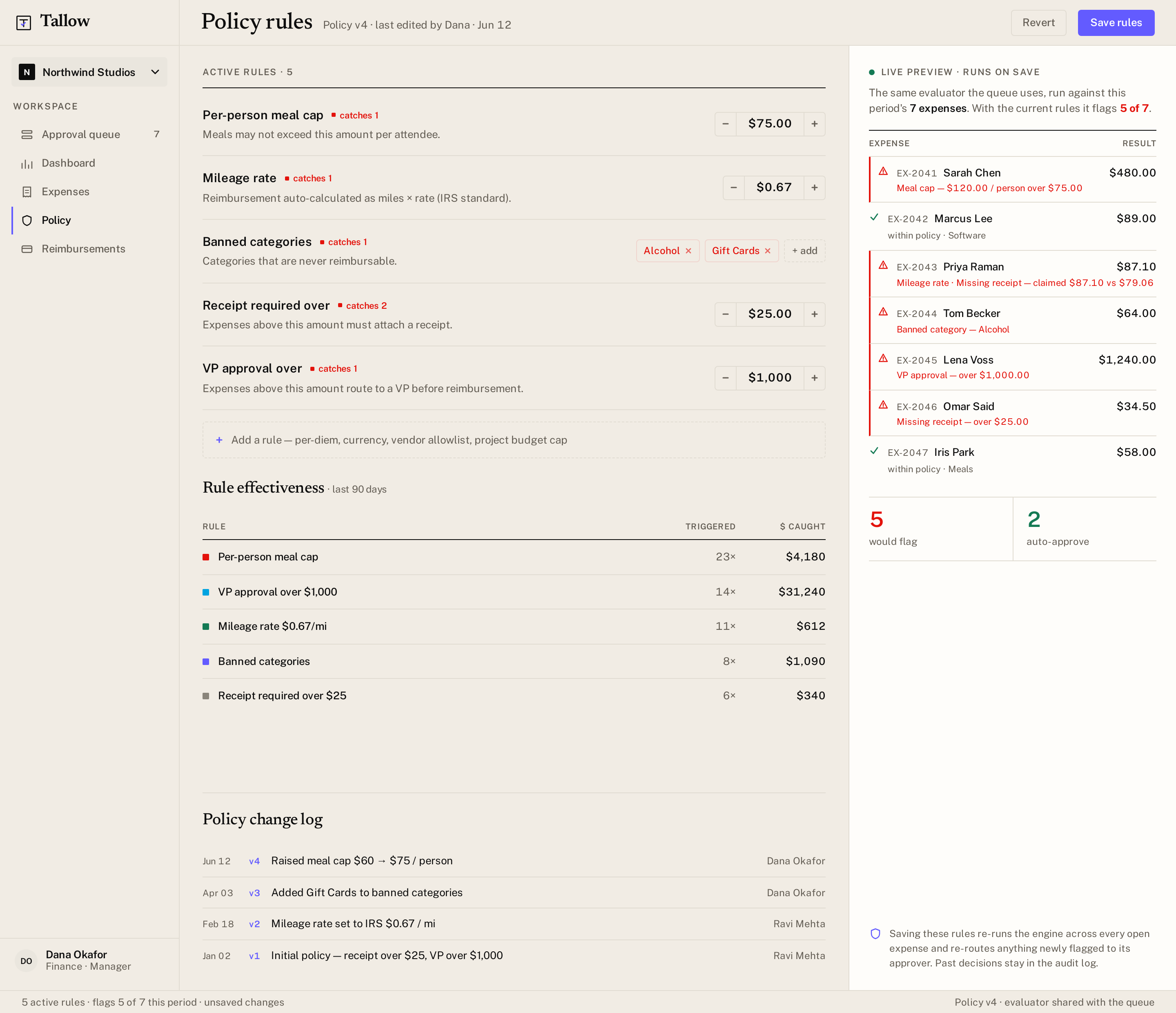Click the $31,240 caught amount
1176x1013 pixels.
click(802, 592)
